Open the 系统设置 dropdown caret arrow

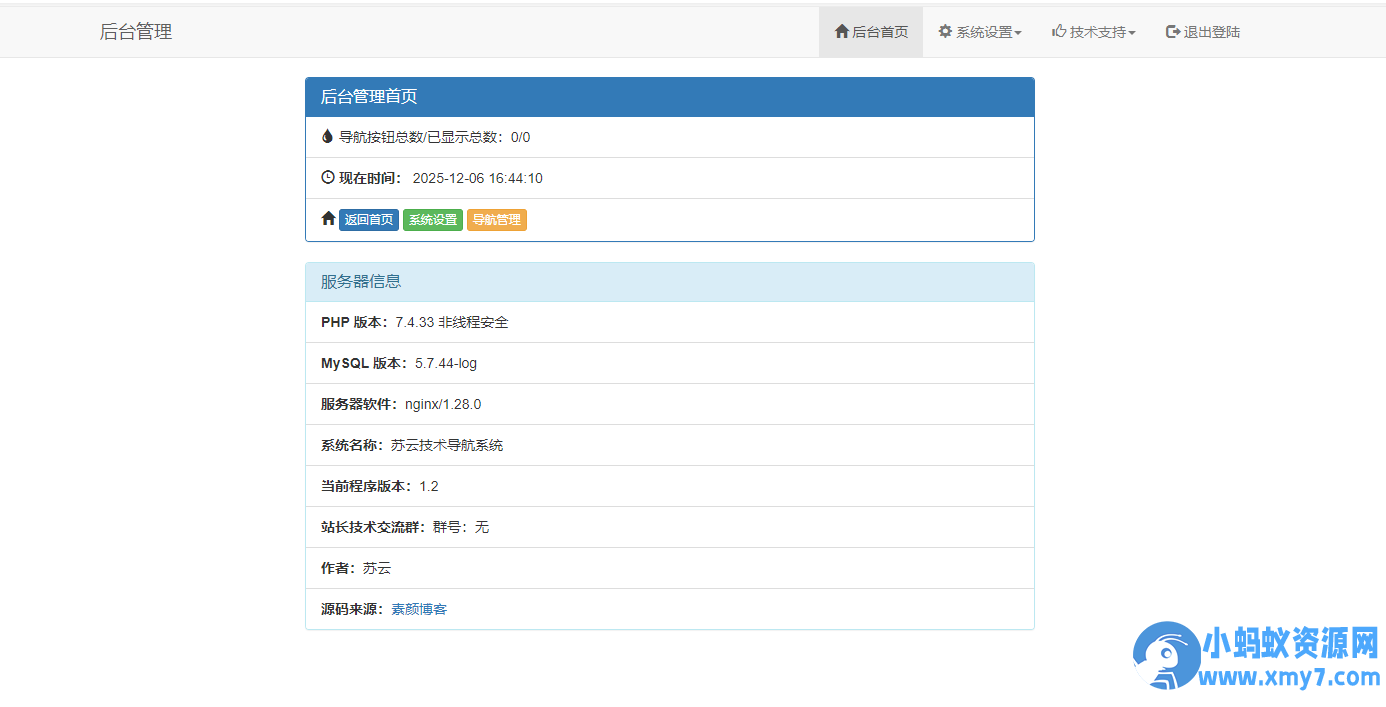click(1018, 31)
